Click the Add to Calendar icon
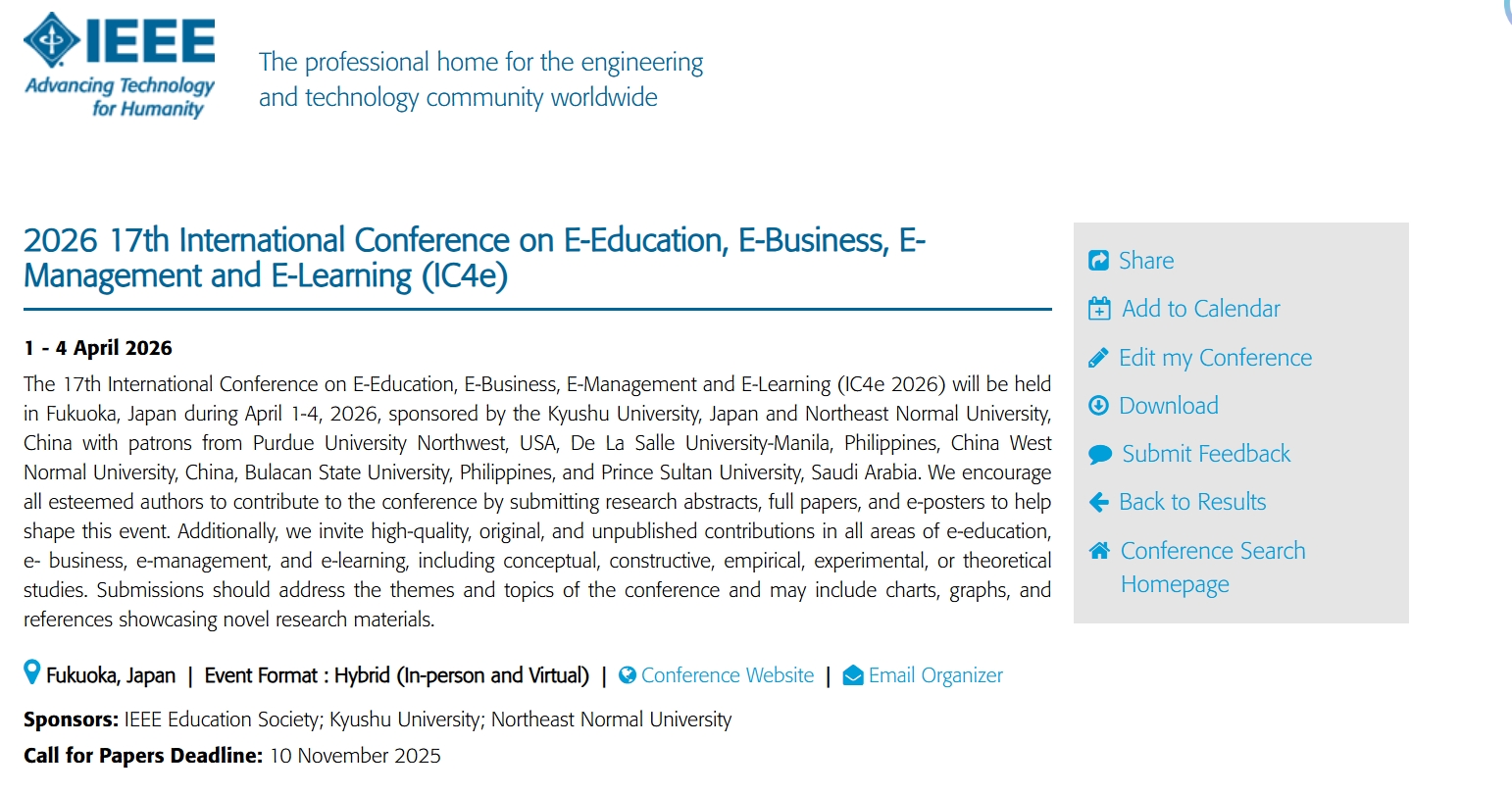This screenshot has width=1512, height=794. pyautogui.click(x=1099, y=309)
